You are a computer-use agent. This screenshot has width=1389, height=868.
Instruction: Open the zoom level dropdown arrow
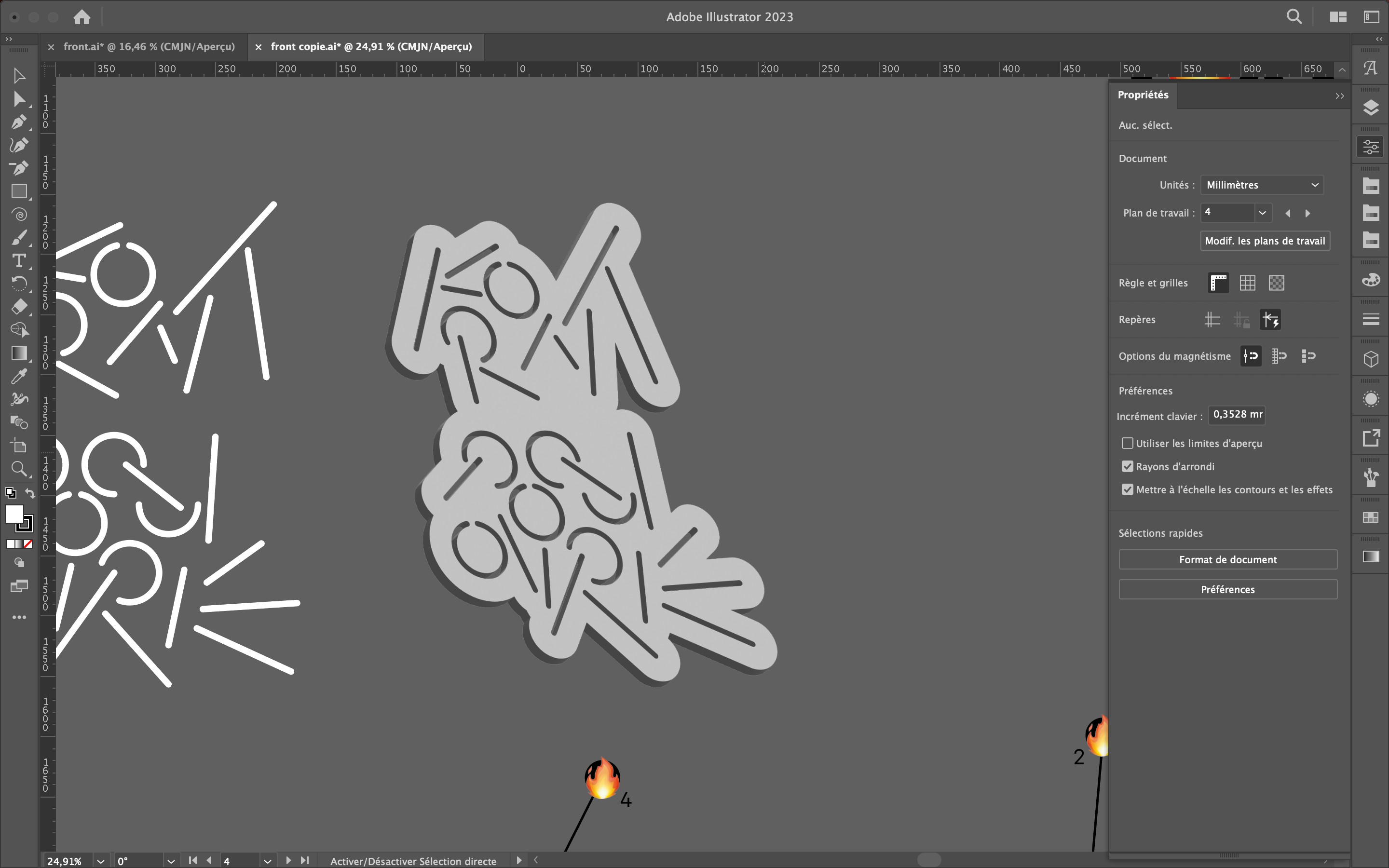tap(100, 861)
